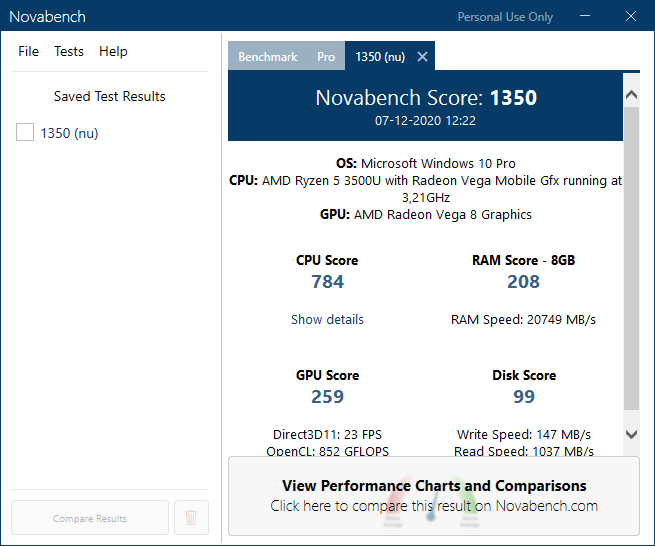
Task: Open the Tests menu
Action: tap(69, 51)
